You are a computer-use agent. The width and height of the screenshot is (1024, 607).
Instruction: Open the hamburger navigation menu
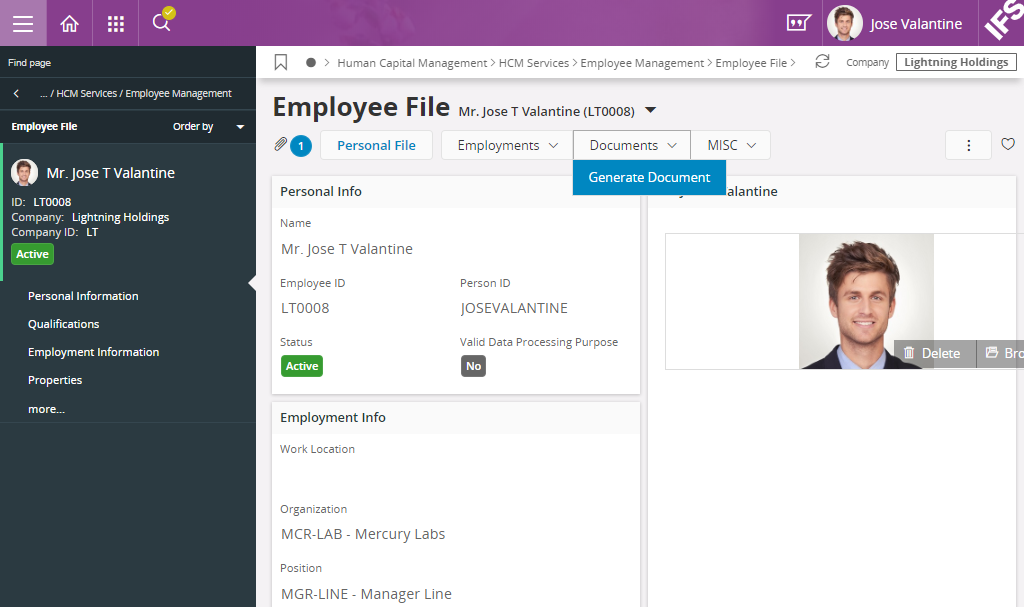[23, 23]
